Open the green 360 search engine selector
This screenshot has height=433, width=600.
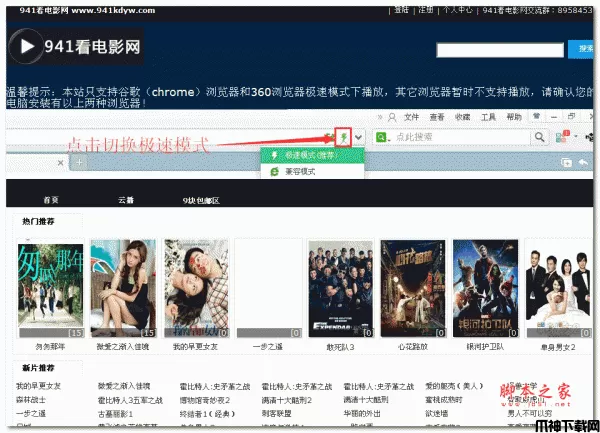click(x=383, y=137)
